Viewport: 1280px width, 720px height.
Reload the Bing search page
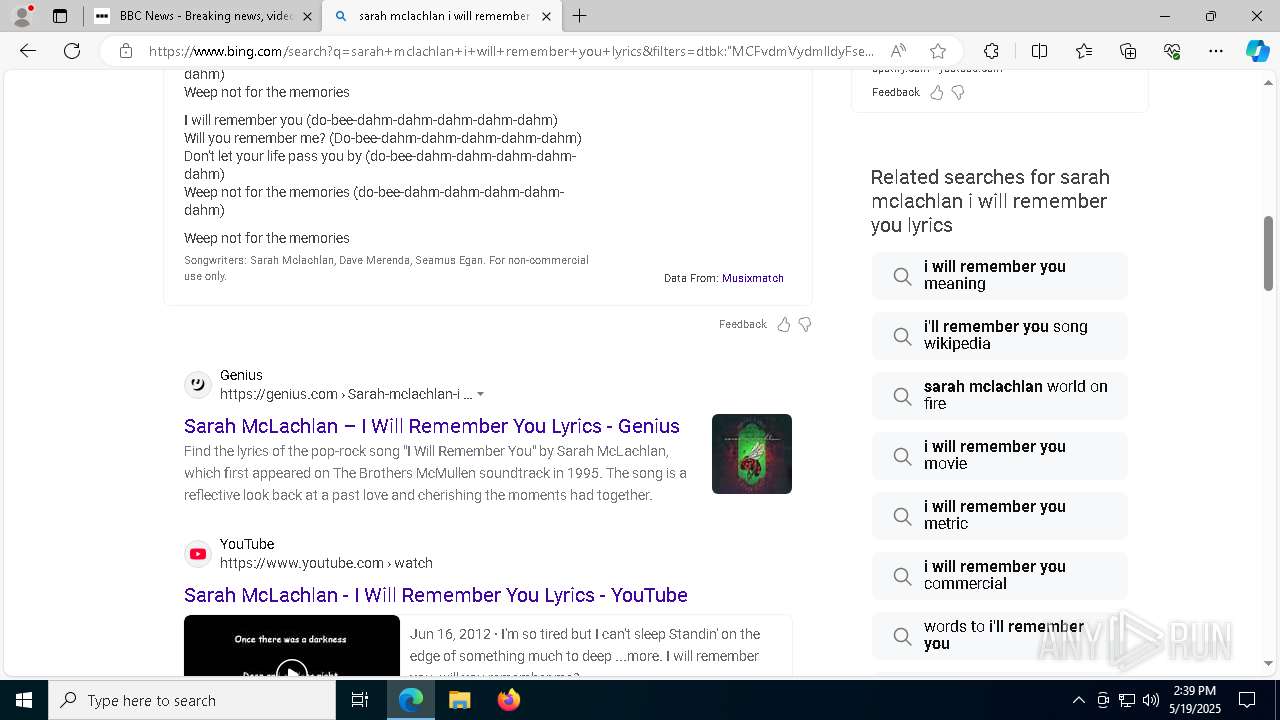[x=72, y=51]
